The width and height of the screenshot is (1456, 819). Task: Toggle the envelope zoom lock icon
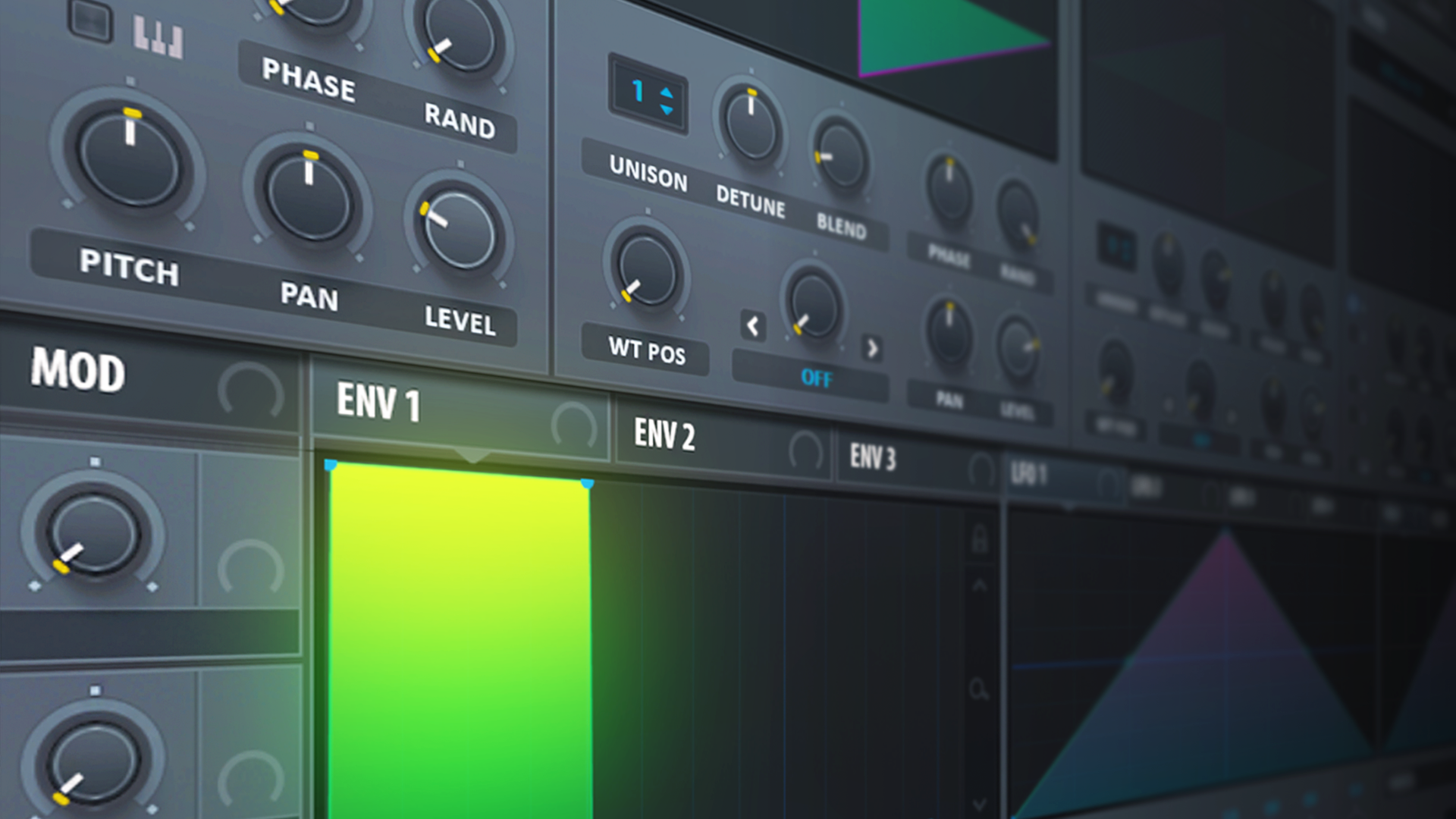coord(980,538)
